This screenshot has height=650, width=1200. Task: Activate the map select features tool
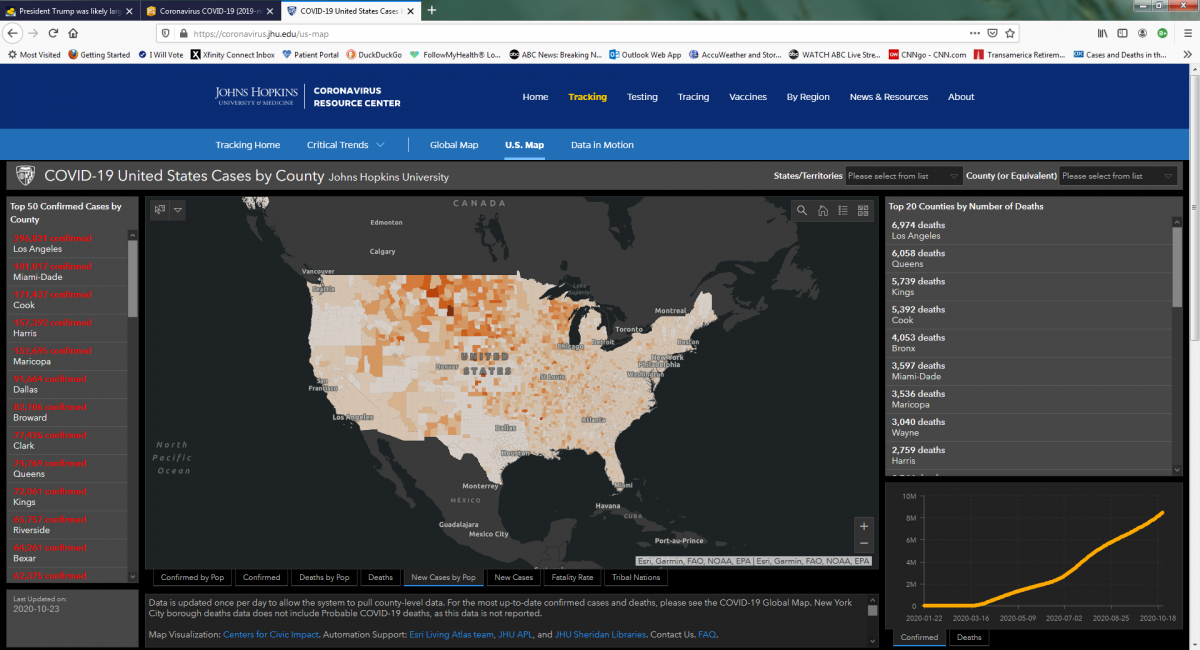(x=160, y=210)
